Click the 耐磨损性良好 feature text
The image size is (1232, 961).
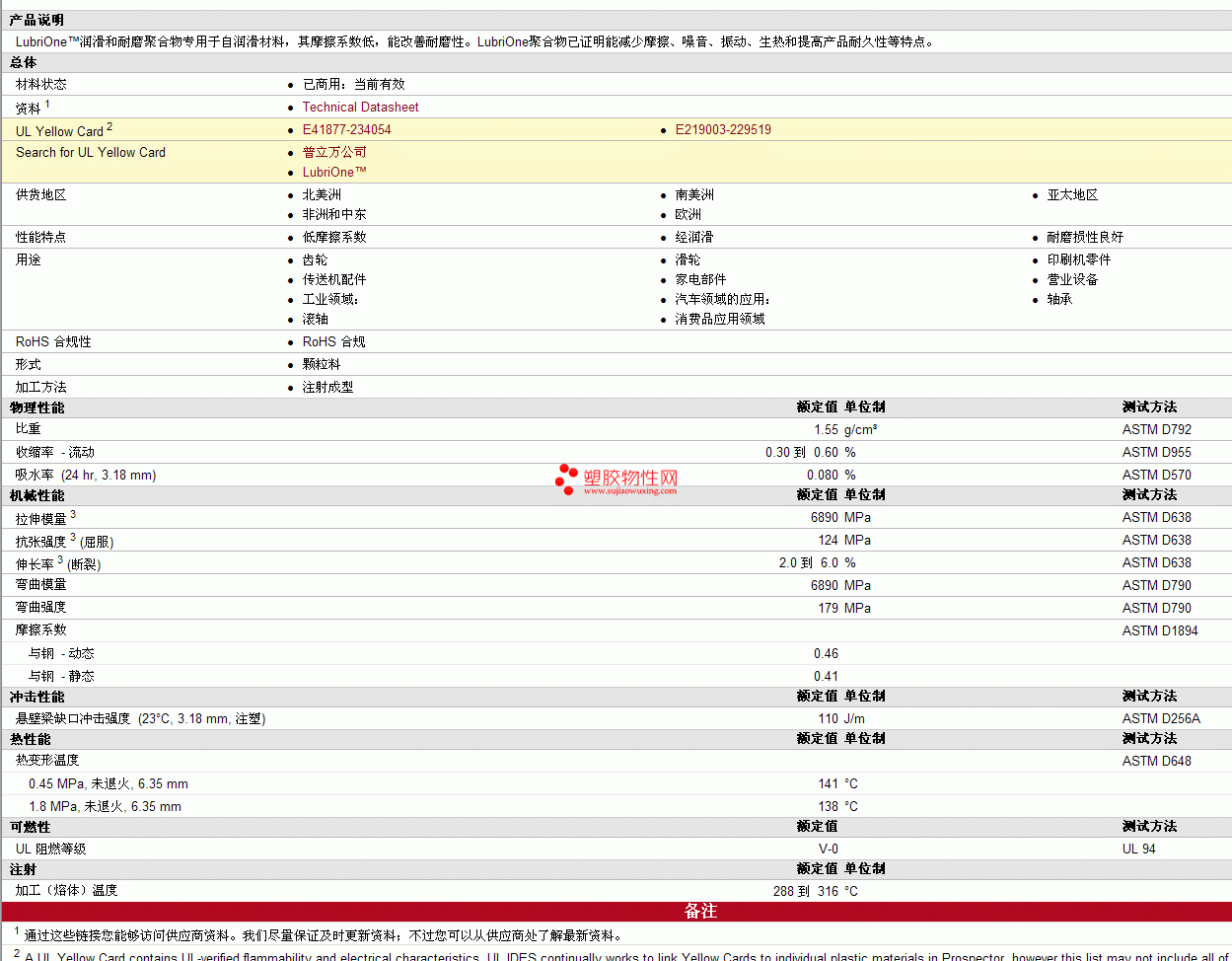(x=1085, y=237)
